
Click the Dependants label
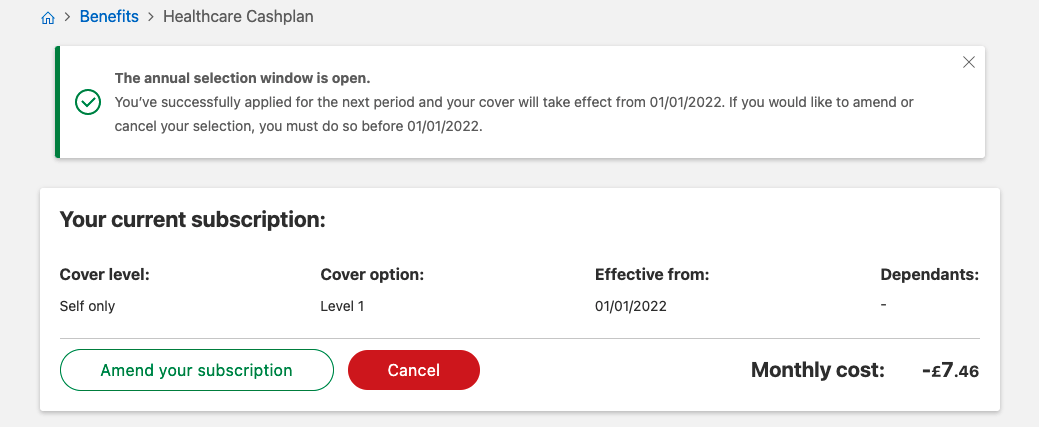(930, 274)
